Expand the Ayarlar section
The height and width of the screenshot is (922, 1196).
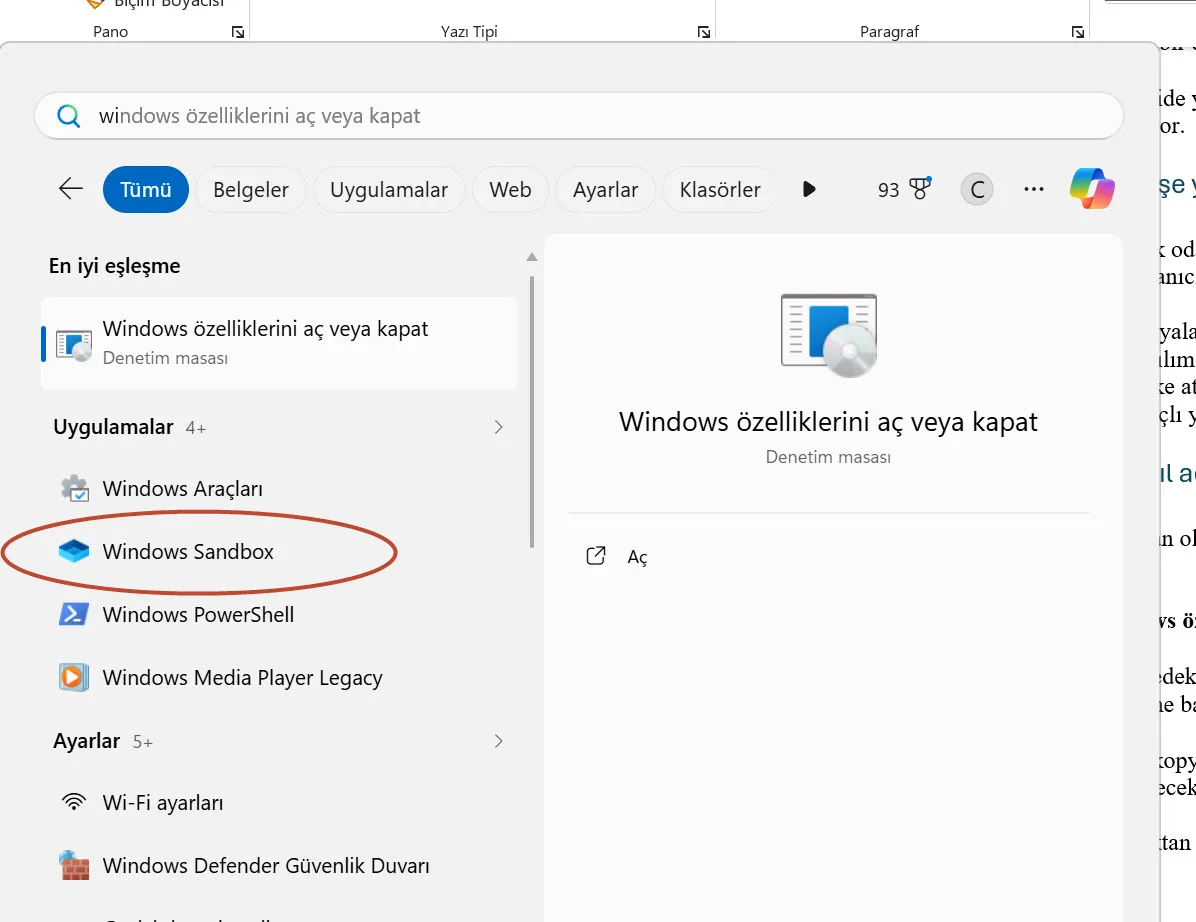pos(498,740)
